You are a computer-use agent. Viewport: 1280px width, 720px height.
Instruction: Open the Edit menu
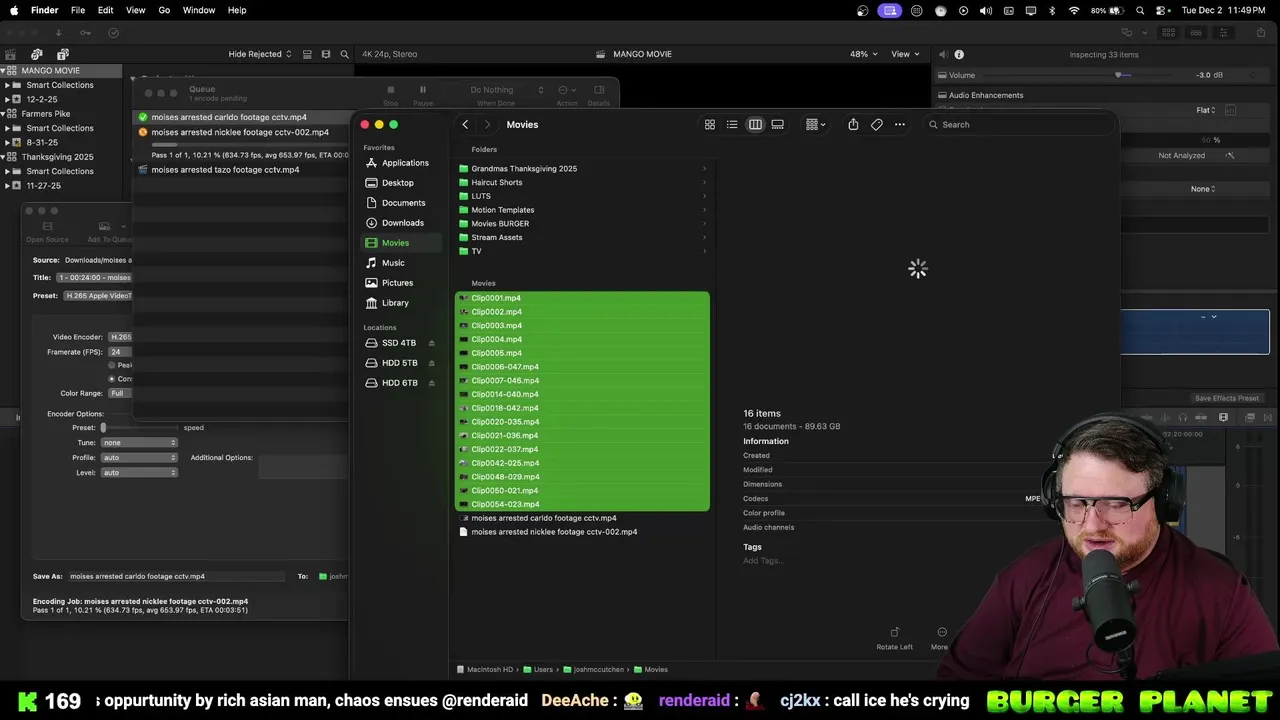(x=105, y=10)
